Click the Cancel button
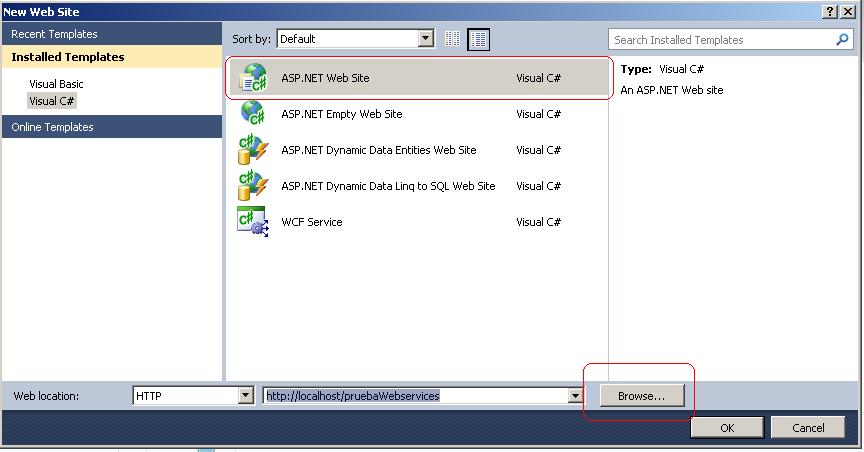This screenshot has height=452, width=864. tap(808, 428)
